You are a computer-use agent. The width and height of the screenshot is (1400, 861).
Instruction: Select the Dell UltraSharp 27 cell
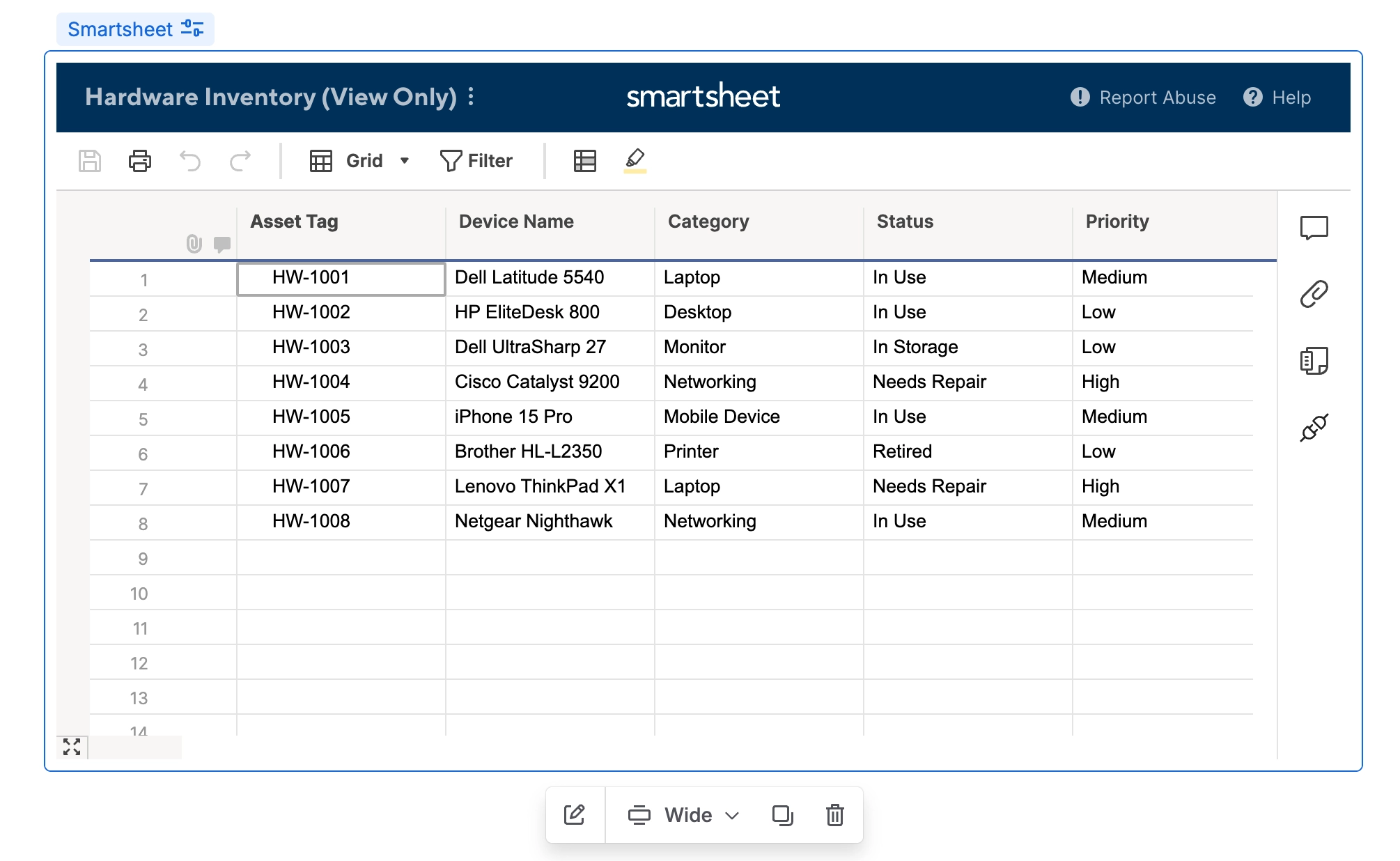click(x=550, y=348)
